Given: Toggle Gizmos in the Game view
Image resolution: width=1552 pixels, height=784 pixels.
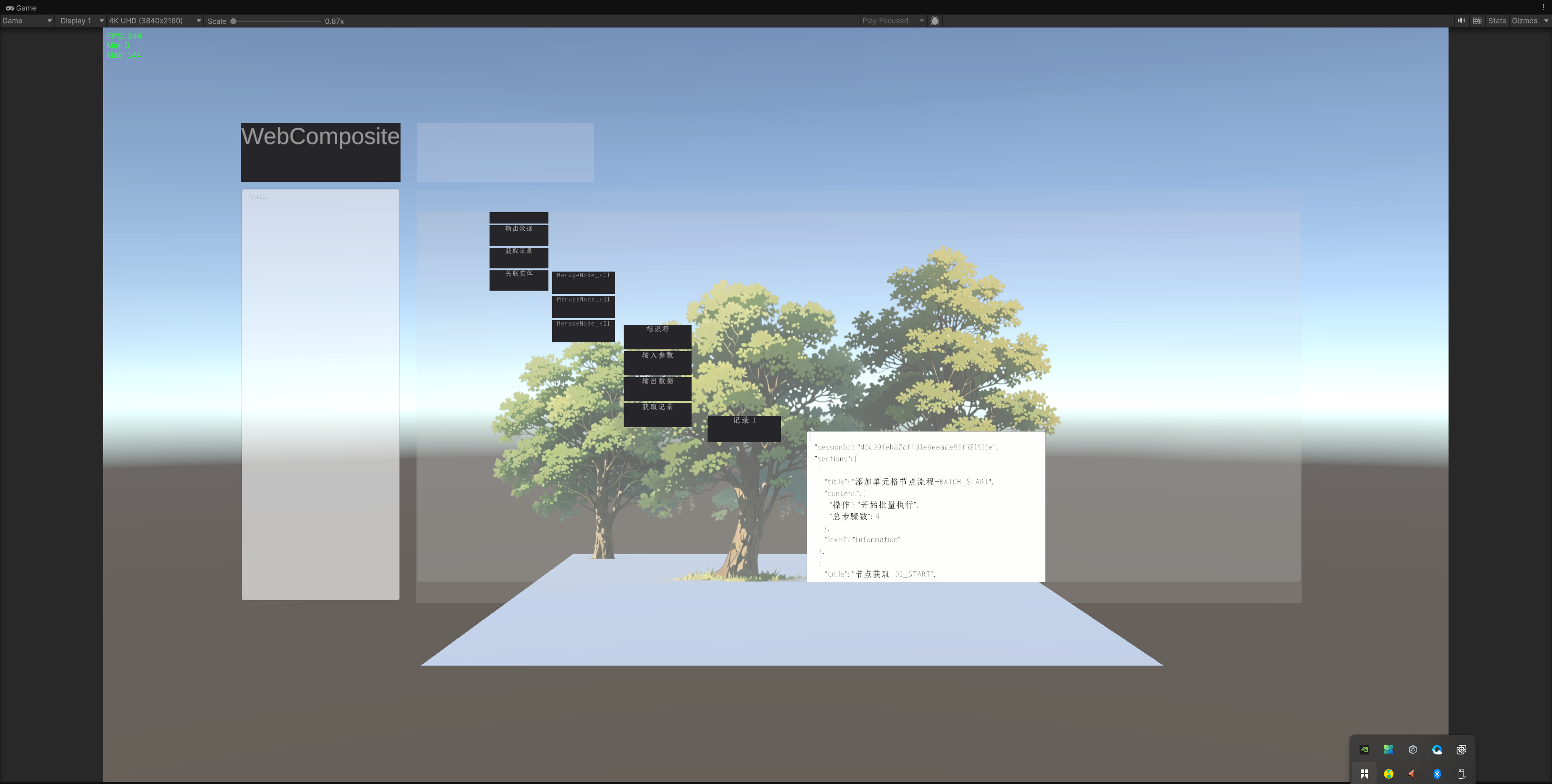Looking at the screenshot, I should coord(1524,21).
